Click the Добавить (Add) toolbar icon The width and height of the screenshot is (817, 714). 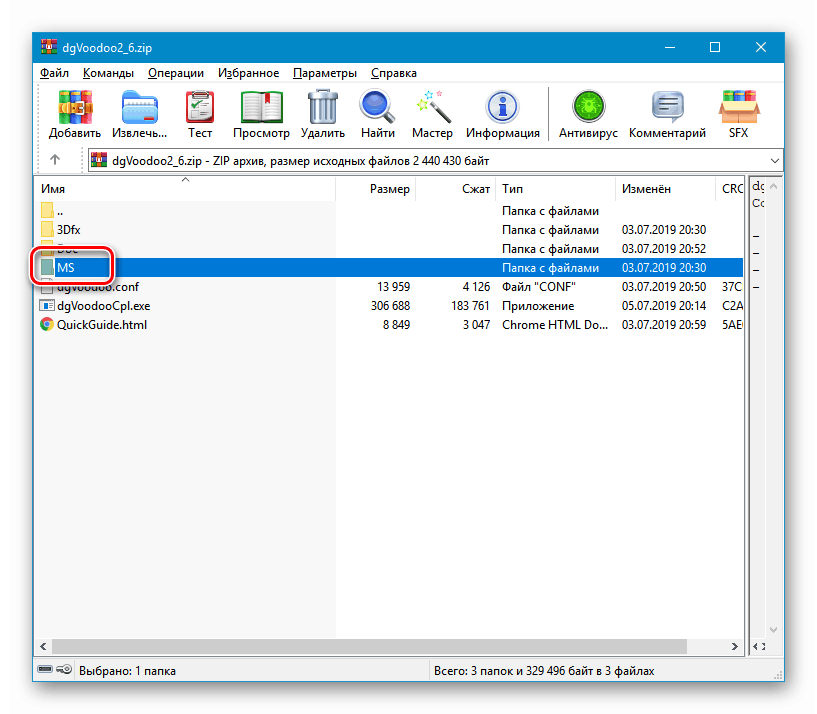pyautogui.click(x=75, y=114)
